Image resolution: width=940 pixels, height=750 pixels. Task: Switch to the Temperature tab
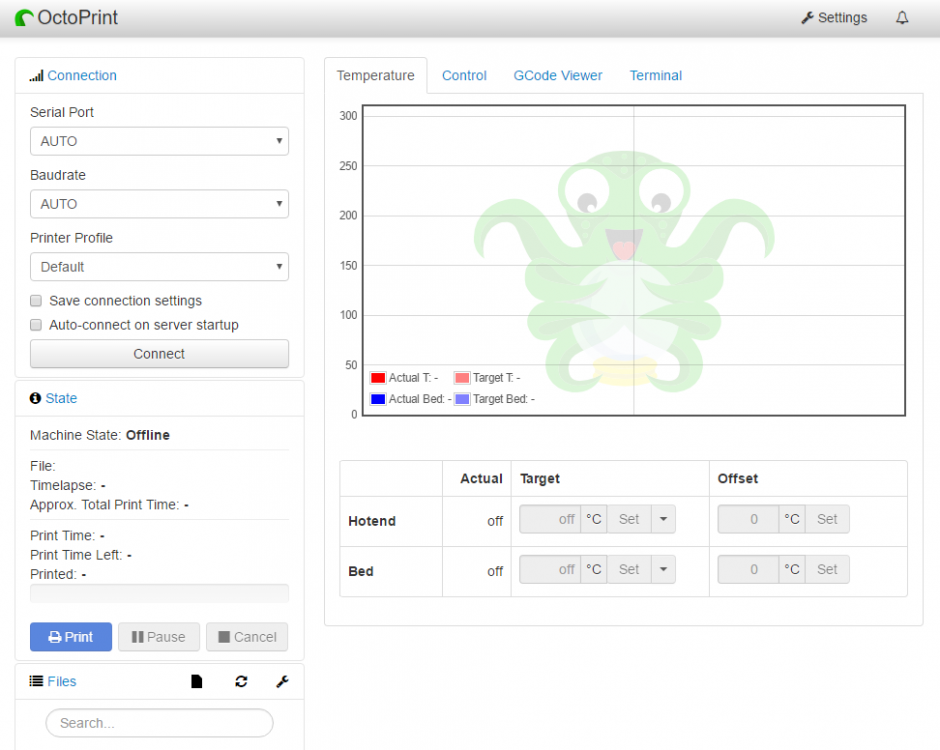coord(375,76)
